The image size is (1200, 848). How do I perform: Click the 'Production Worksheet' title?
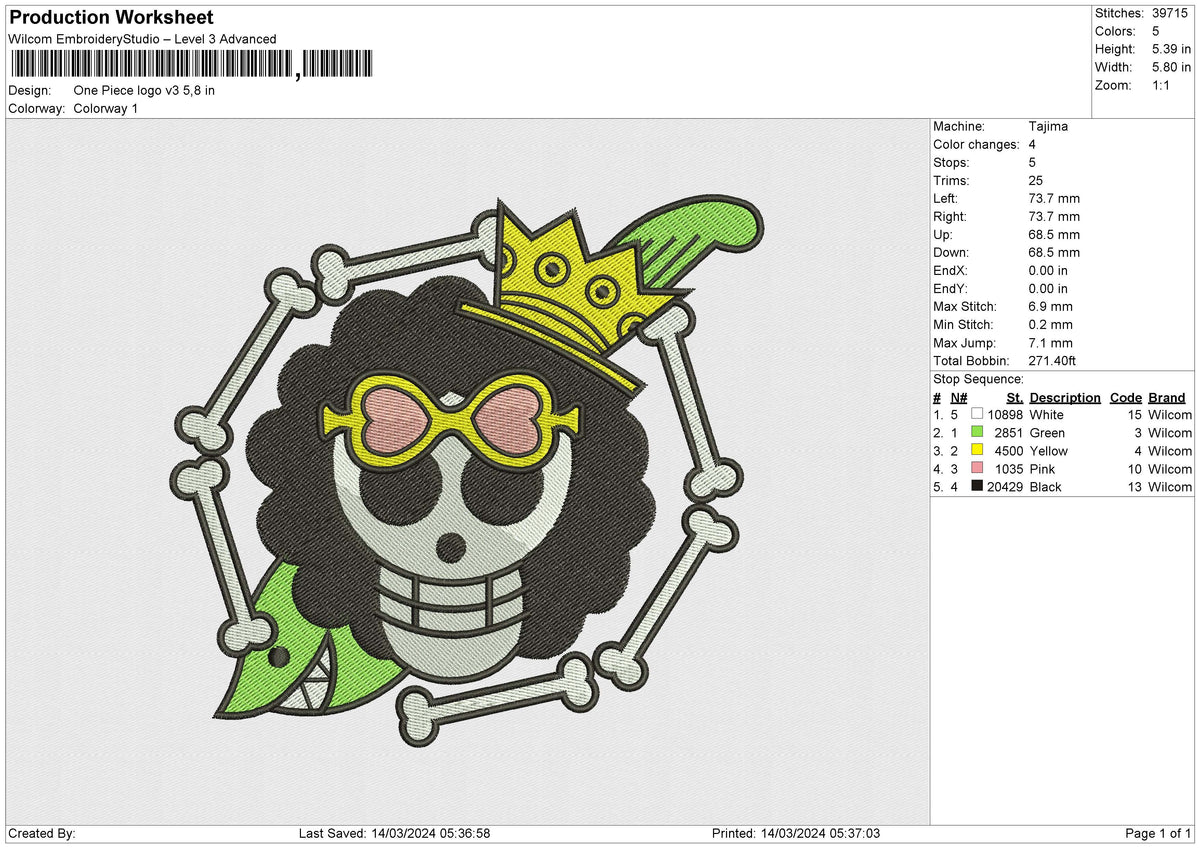tap(111, 18)
